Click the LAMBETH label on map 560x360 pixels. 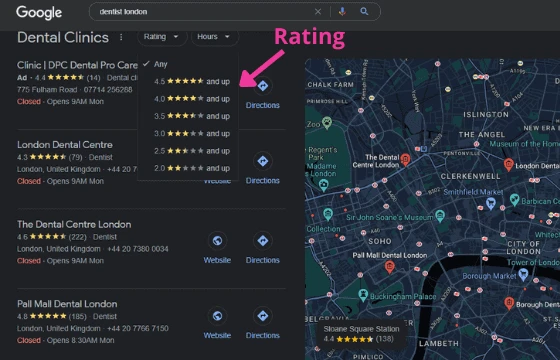439,344
